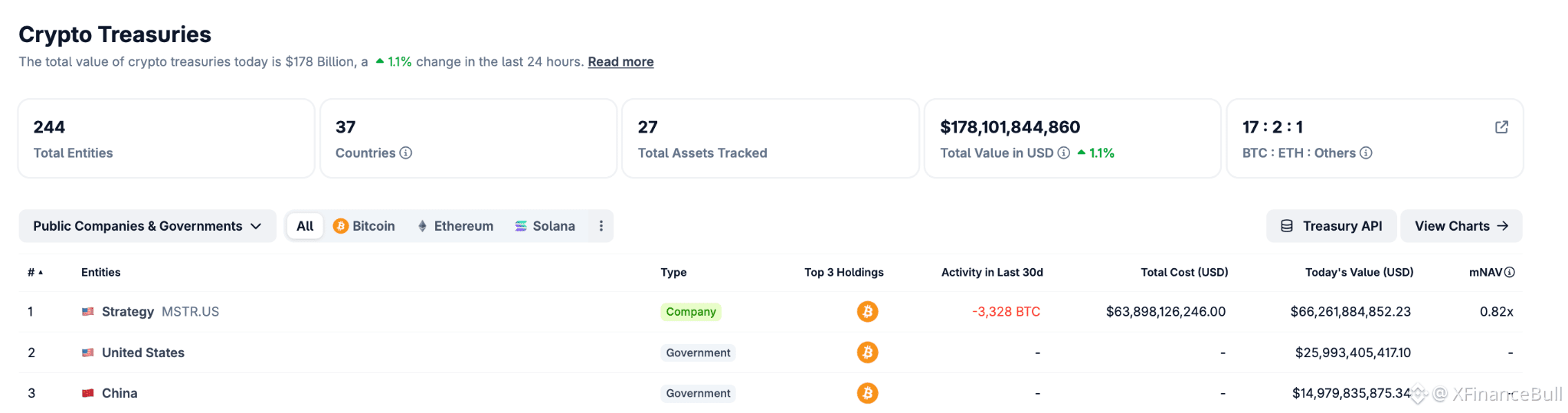Image resolution: width=1568 pixels, height=413 pixels.
Task: Select the All filter tab
Action: point(305,226)
